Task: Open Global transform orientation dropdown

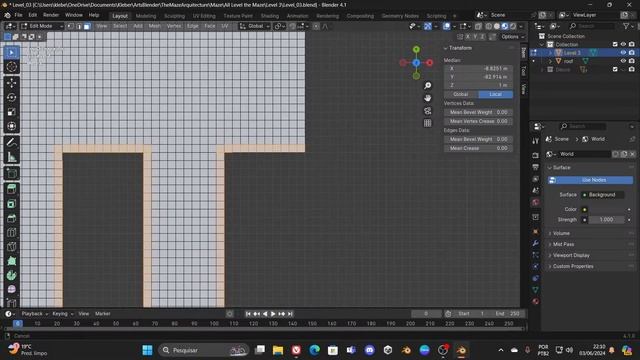Action: [254, 26]
